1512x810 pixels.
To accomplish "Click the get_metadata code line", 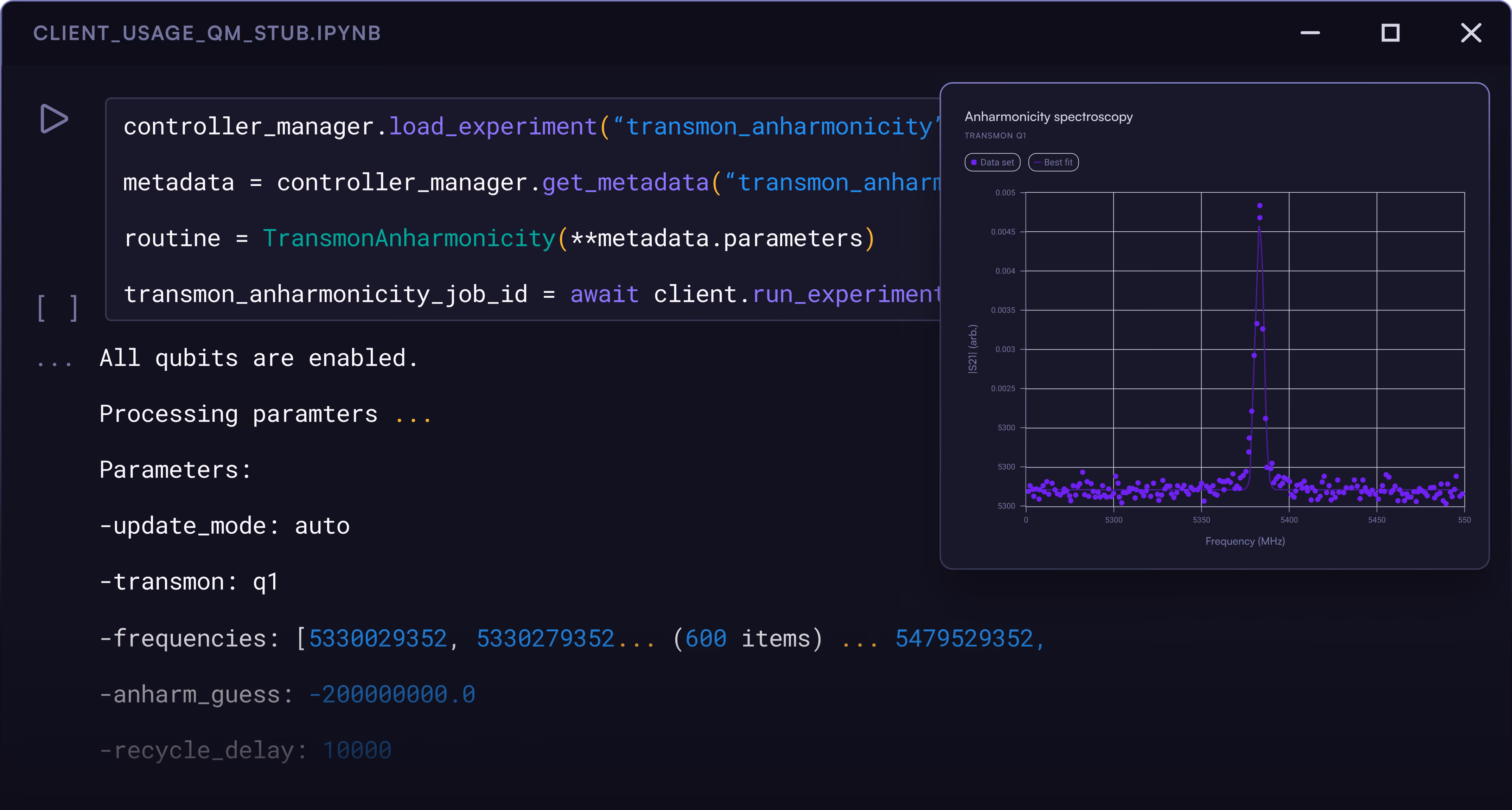I will [x=531, y=182].
